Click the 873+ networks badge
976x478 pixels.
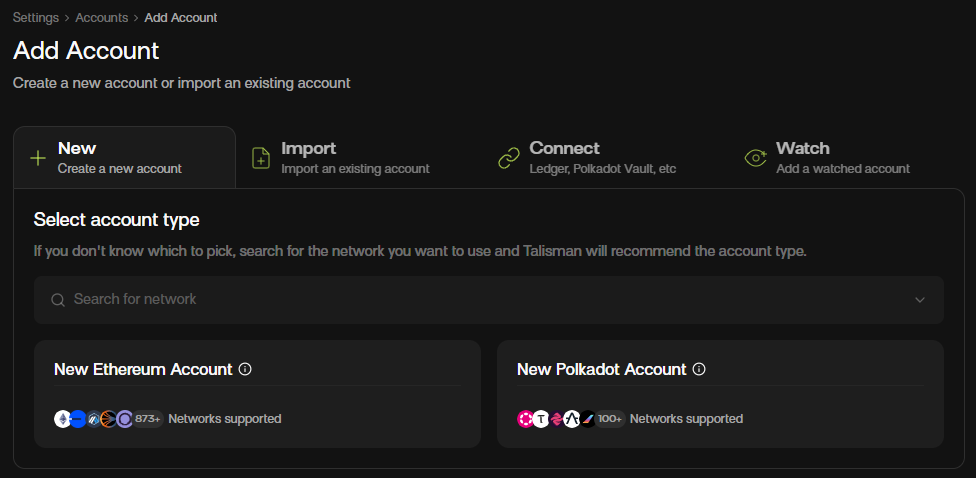click(148, 419)
